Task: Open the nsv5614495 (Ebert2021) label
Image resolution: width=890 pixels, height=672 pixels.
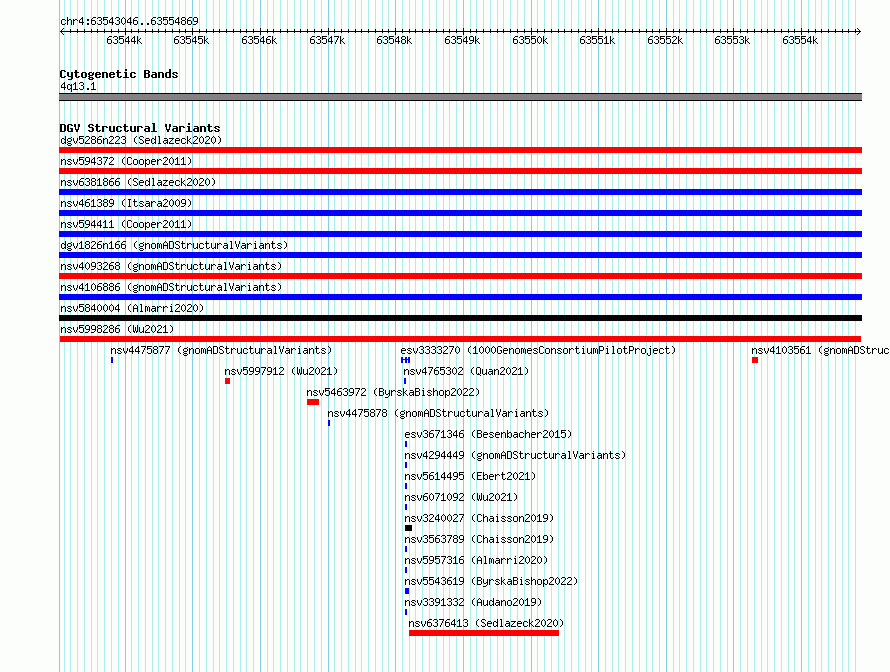Action: [470, 476]
